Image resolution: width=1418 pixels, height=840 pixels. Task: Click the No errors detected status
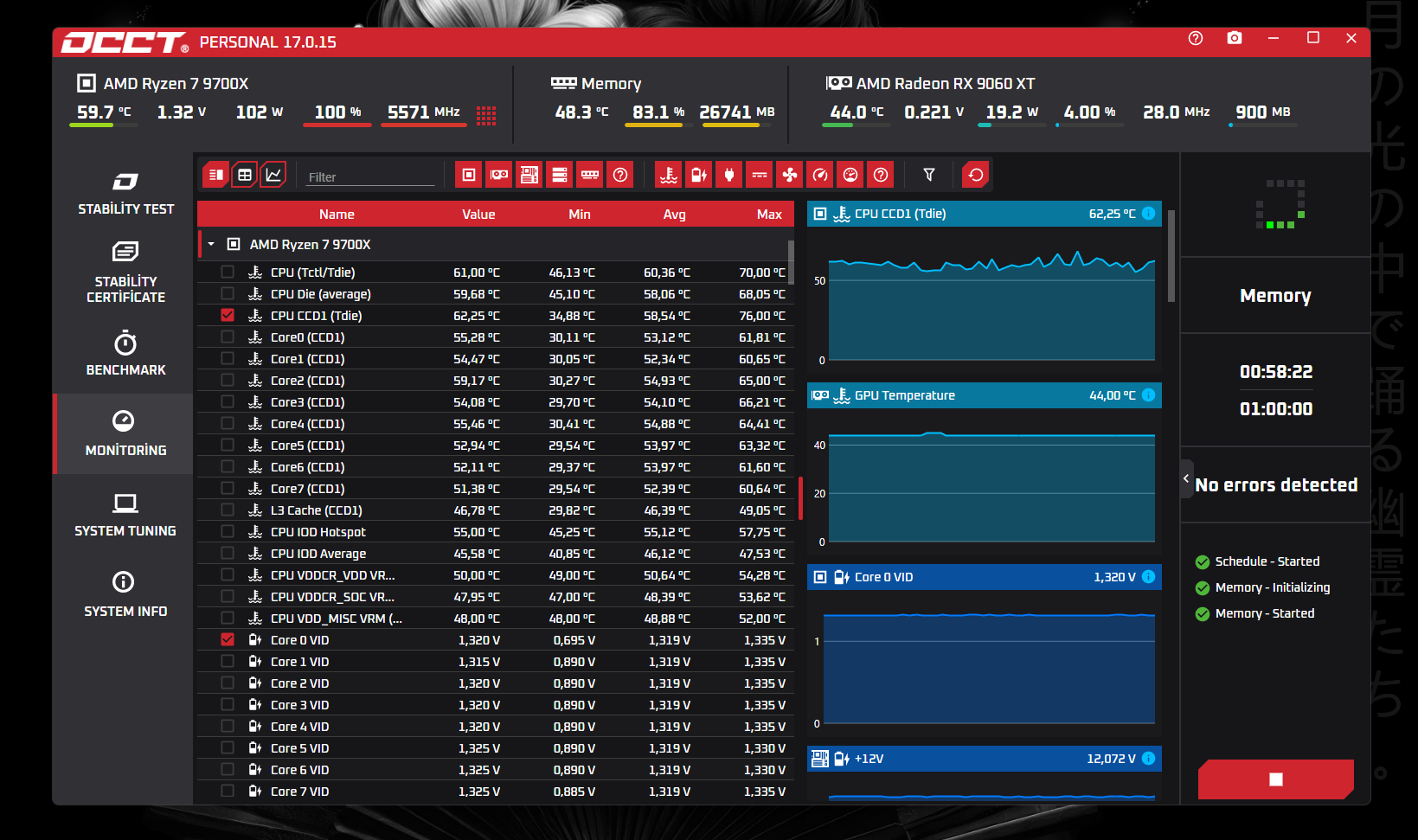click(x=1276, y=485)
